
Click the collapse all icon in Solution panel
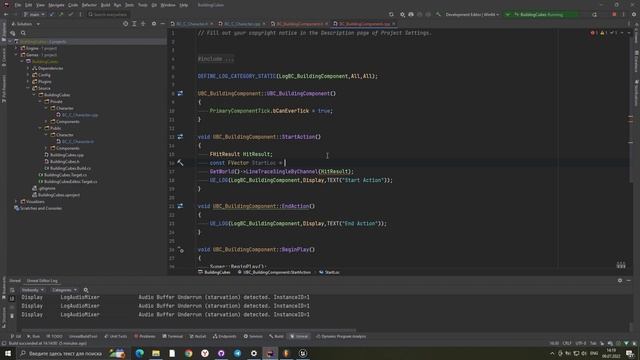tap(143, 24)
